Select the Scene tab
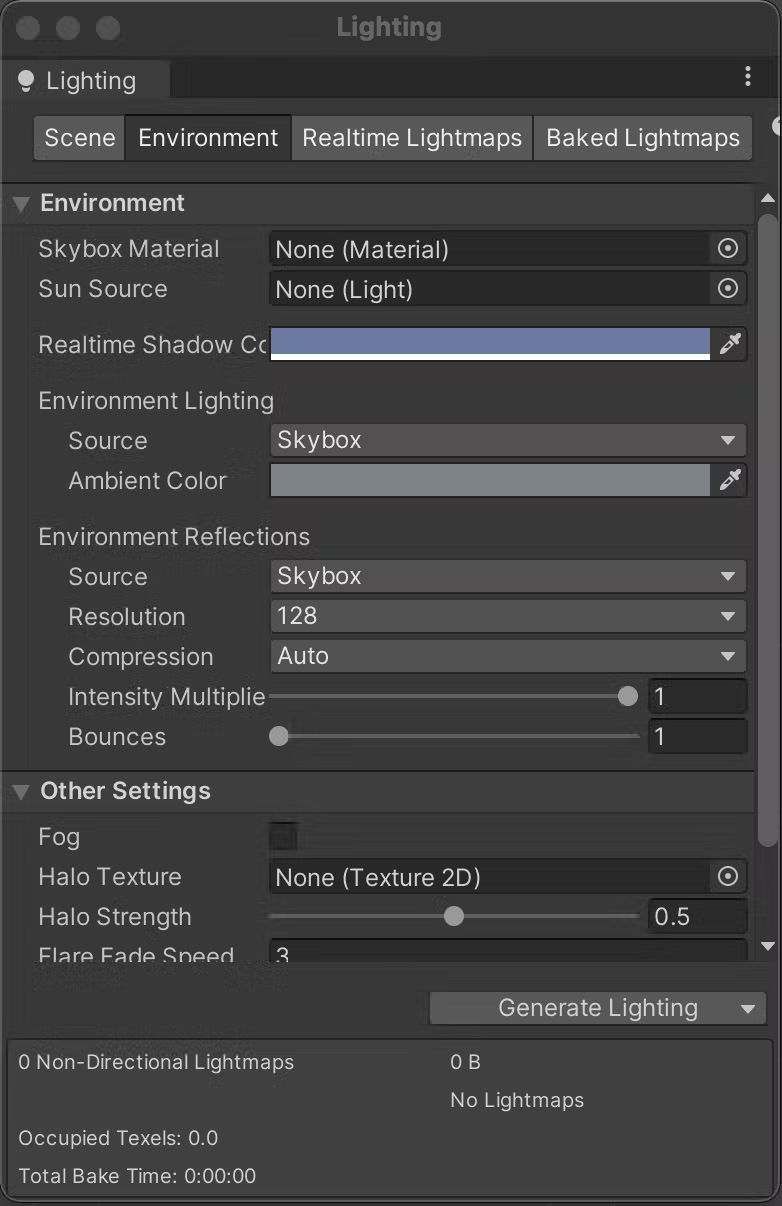This screenshot has width=782, height=1206. point(78,137)
